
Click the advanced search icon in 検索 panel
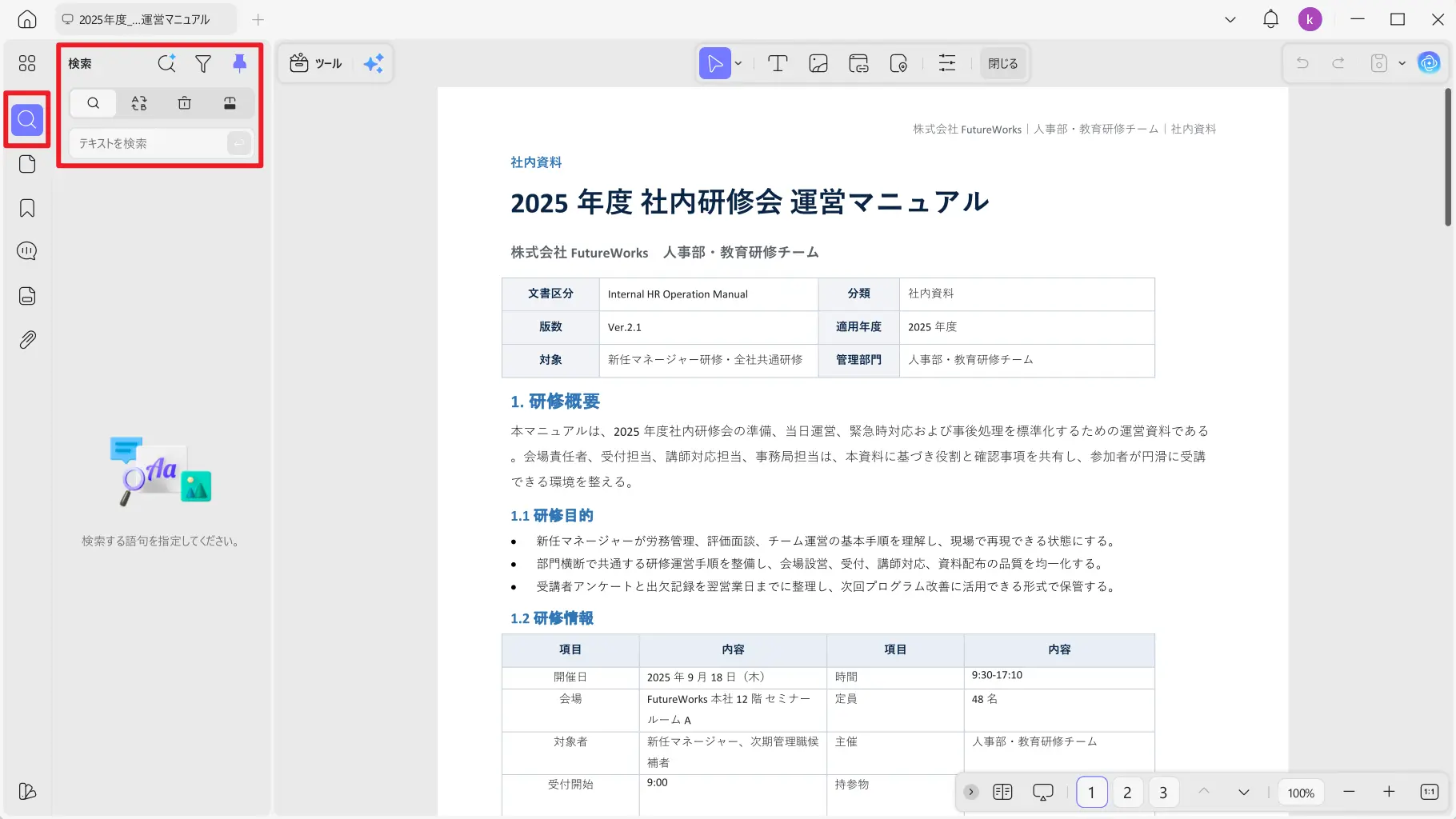(166, 63)
